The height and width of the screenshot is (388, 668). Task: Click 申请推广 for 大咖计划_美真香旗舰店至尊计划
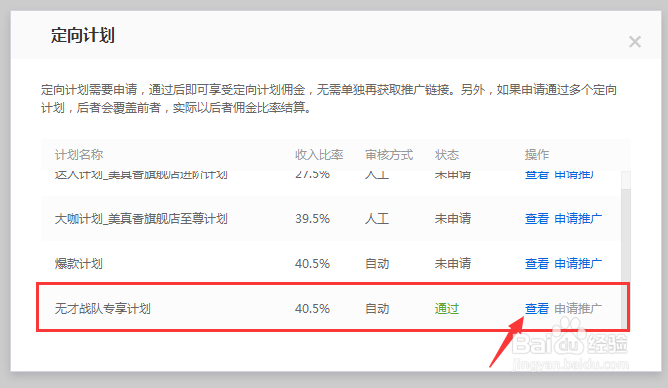(x=578, y=219)
